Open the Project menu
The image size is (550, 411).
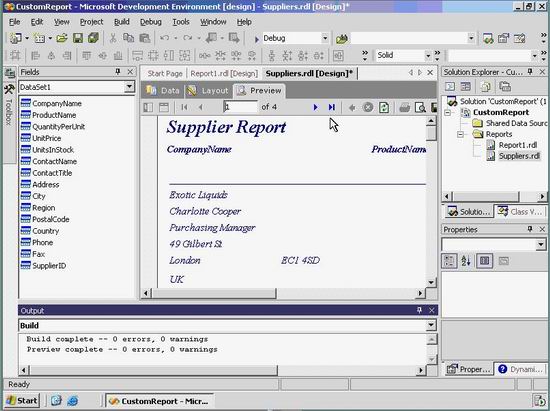(x=92, y=22)
